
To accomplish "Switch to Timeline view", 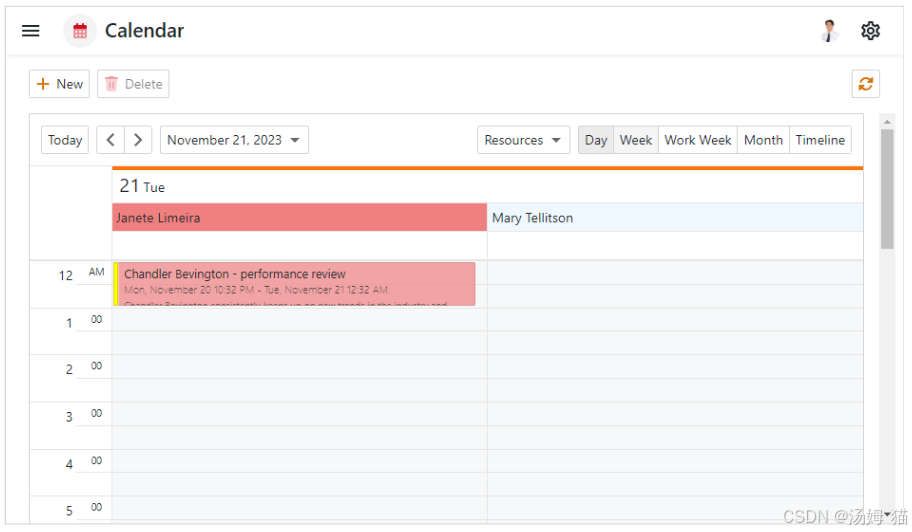I will tap(820, 140).
